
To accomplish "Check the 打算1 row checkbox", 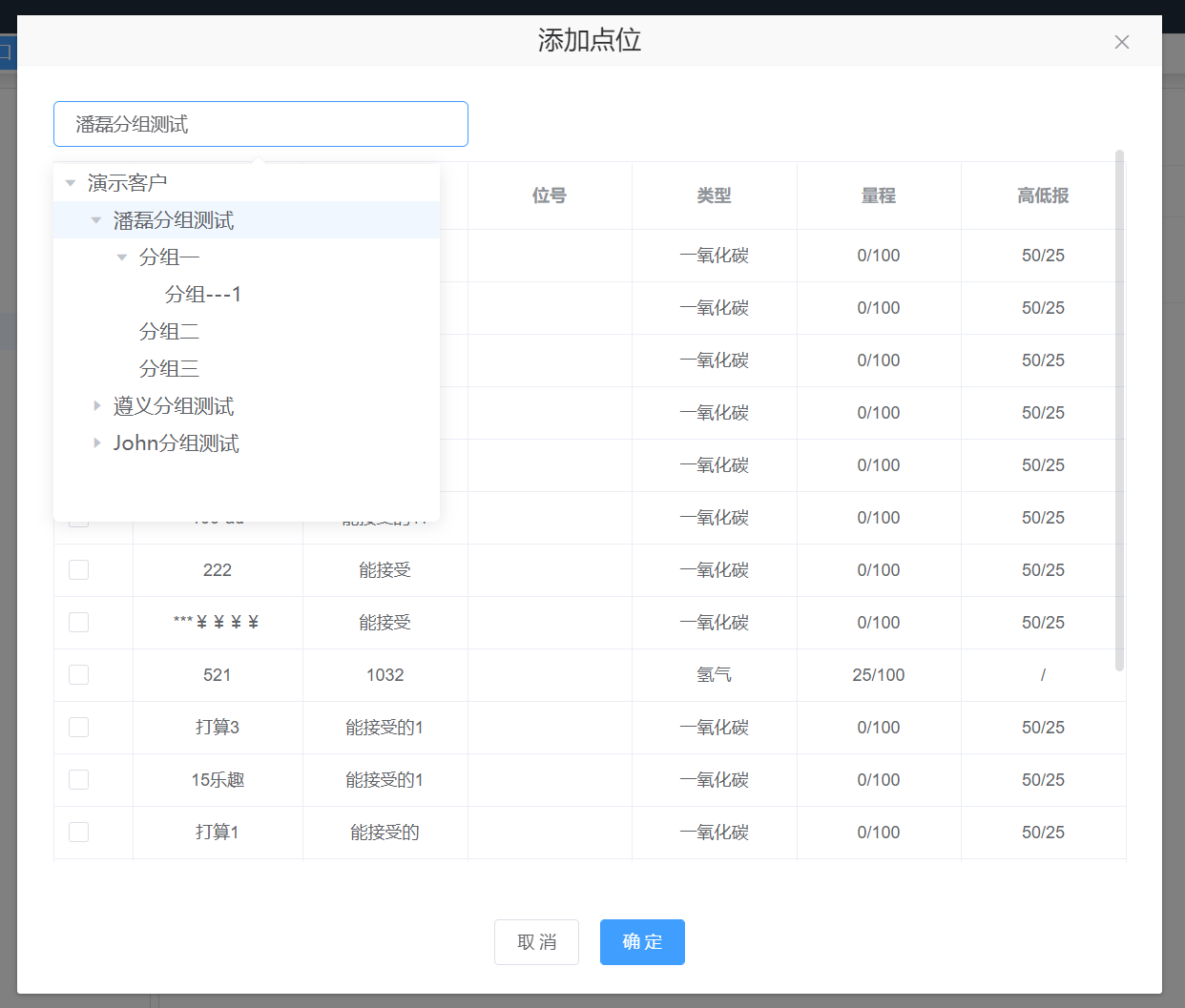I will [79, 833].
